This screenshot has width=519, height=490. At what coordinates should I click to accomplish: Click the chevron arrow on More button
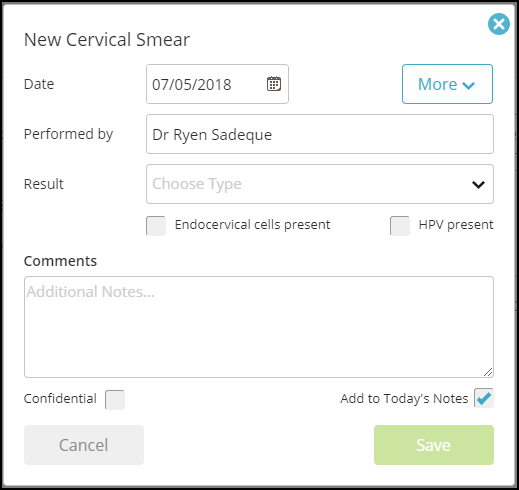pos(468,86)
